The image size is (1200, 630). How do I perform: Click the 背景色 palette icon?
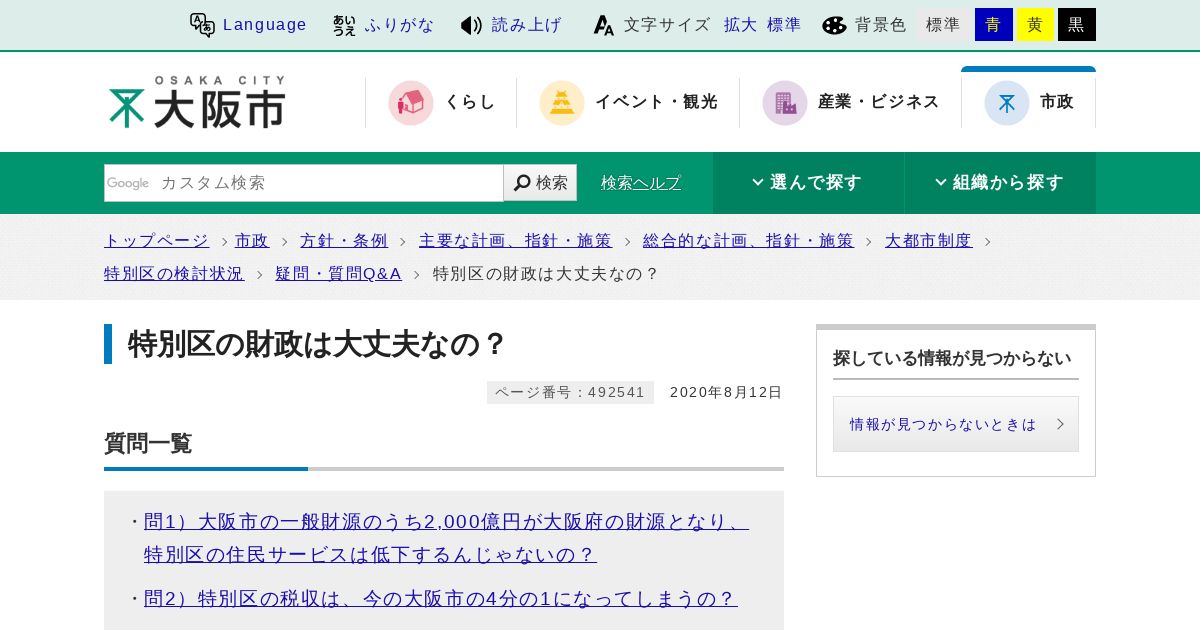click(x=834, y=25)
